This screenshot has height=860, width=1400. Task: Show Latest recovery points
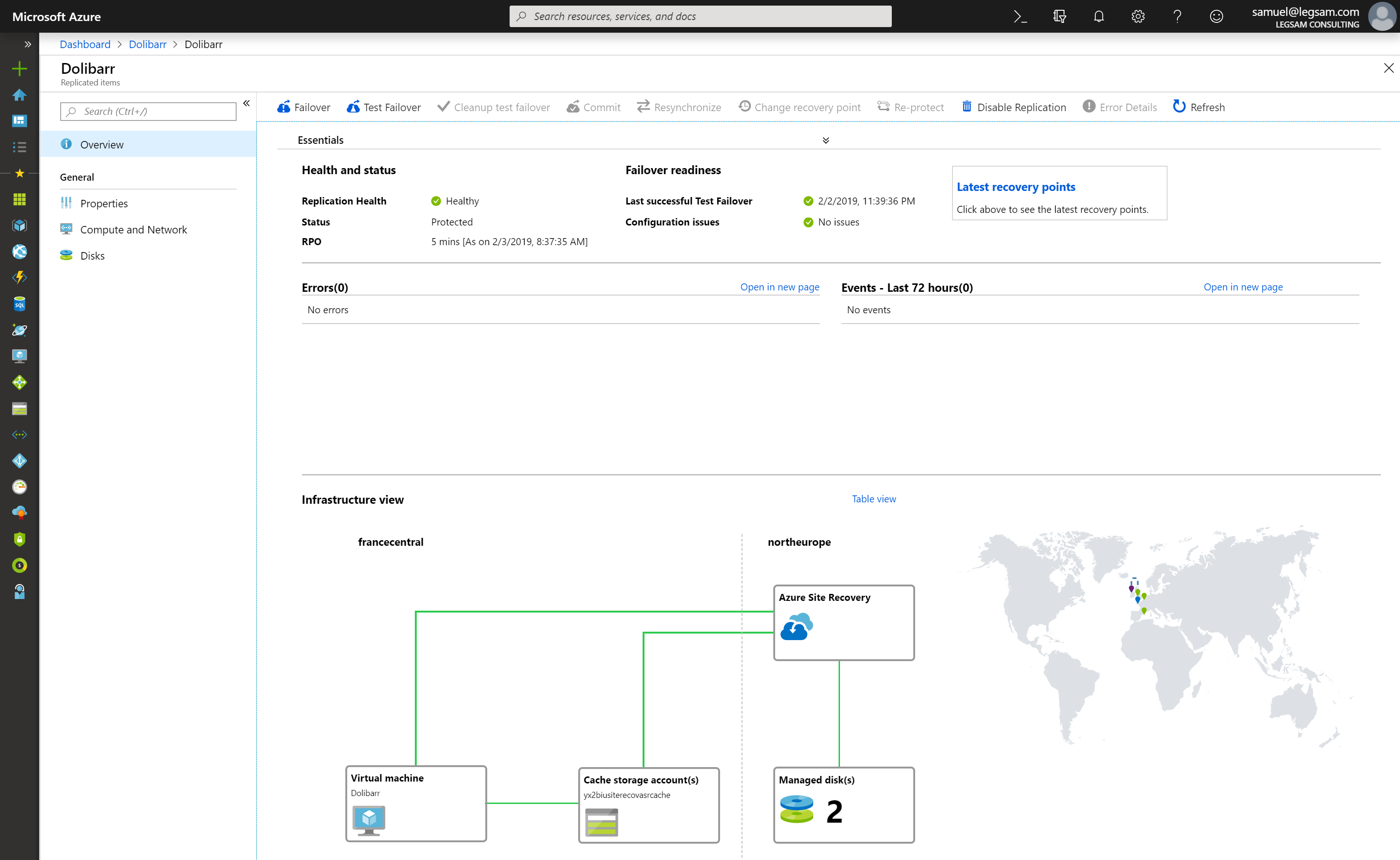(1016, 187)
